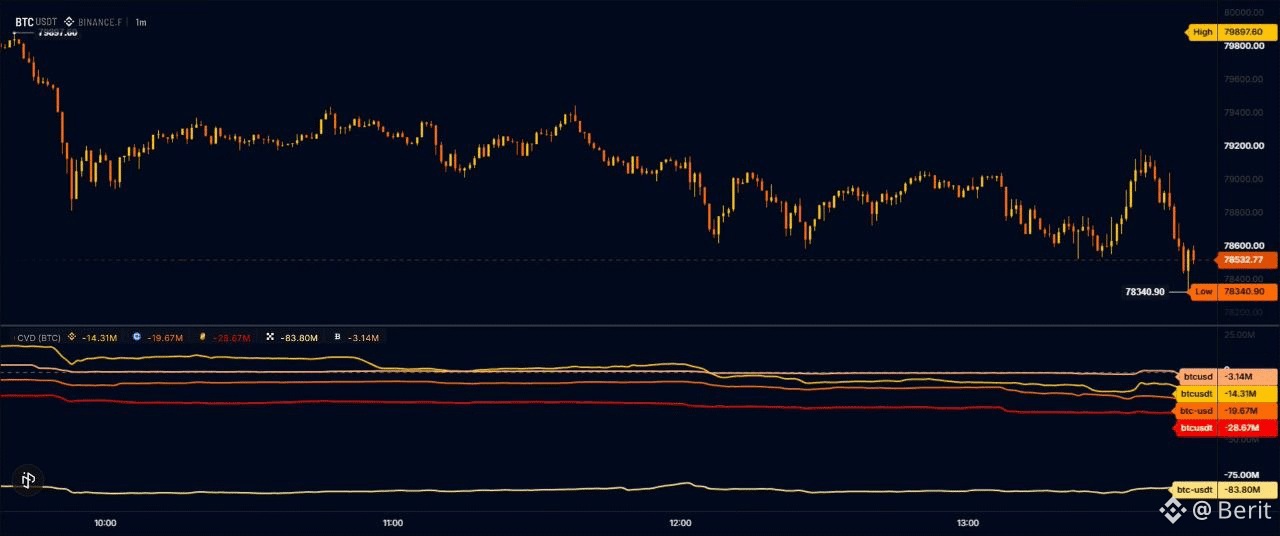
Task: Click the Low 78340.90 price label
Action: click(x=1231, y=292)
